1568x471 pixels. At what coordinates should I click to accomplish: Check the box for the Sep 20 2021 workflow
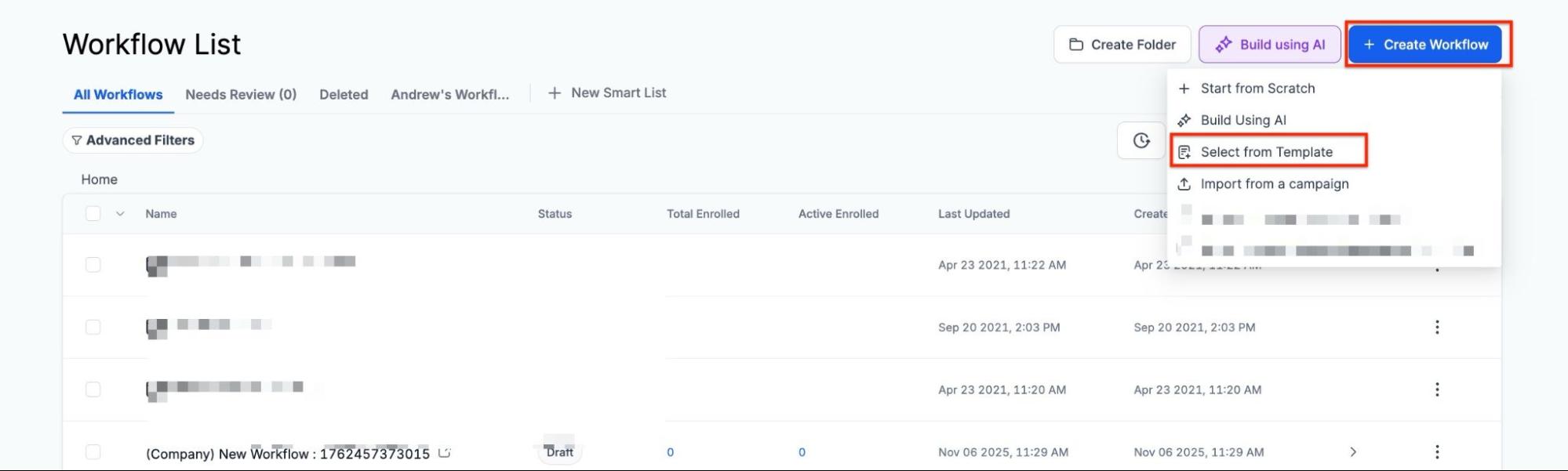(x=93, y=328)
